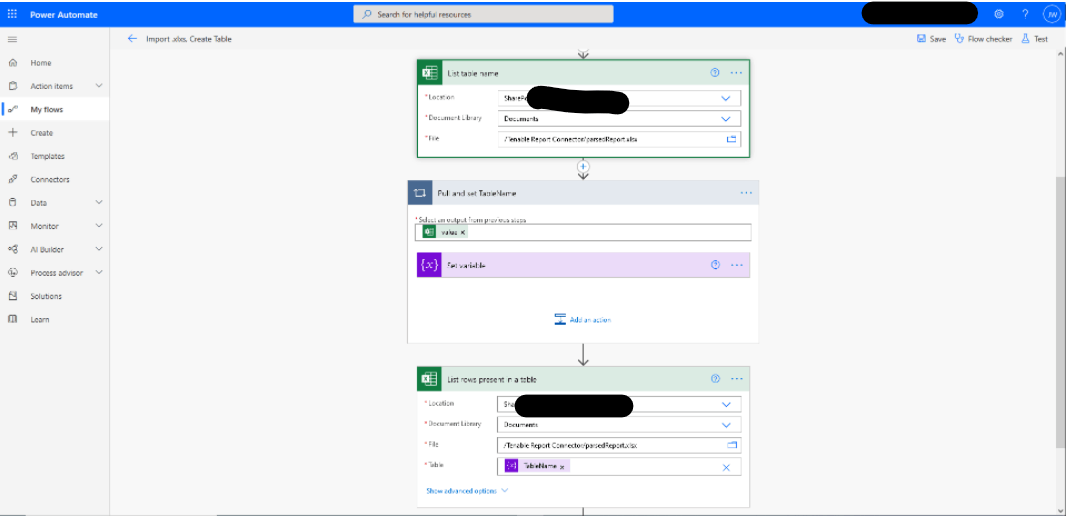
Task: Click the Templates icon in sidebar
Action: tap(12, 156)
